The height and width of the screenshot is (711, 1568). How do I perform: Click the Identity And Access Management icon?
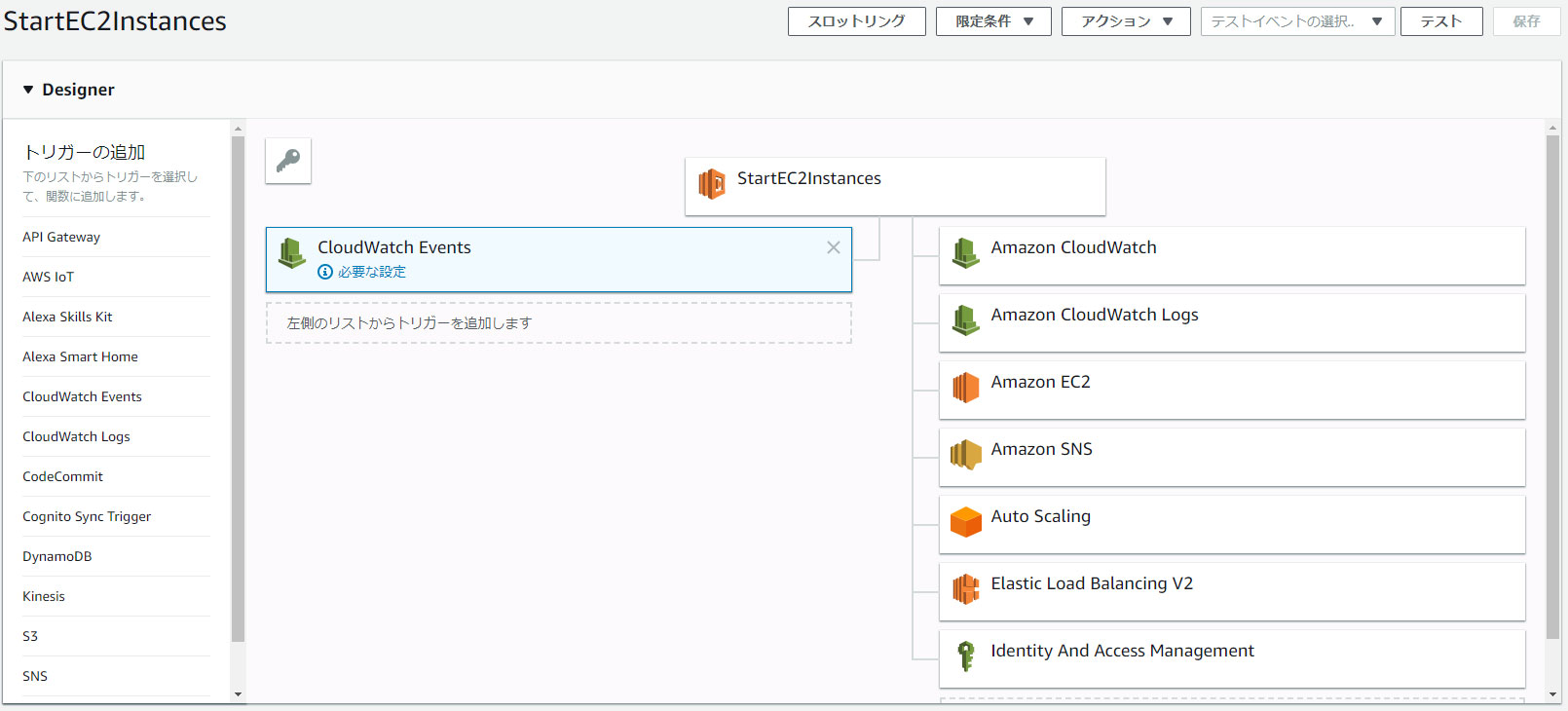[x=965, y=656]
